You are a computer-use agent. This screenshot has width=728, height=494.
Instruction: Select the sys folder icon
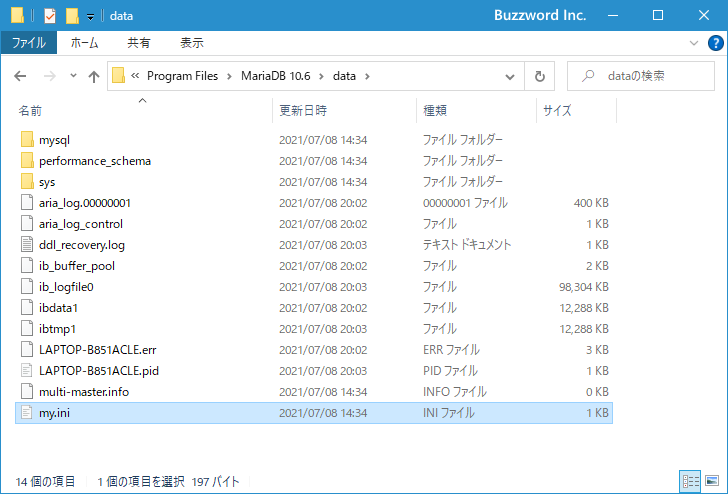click(27, 182)
